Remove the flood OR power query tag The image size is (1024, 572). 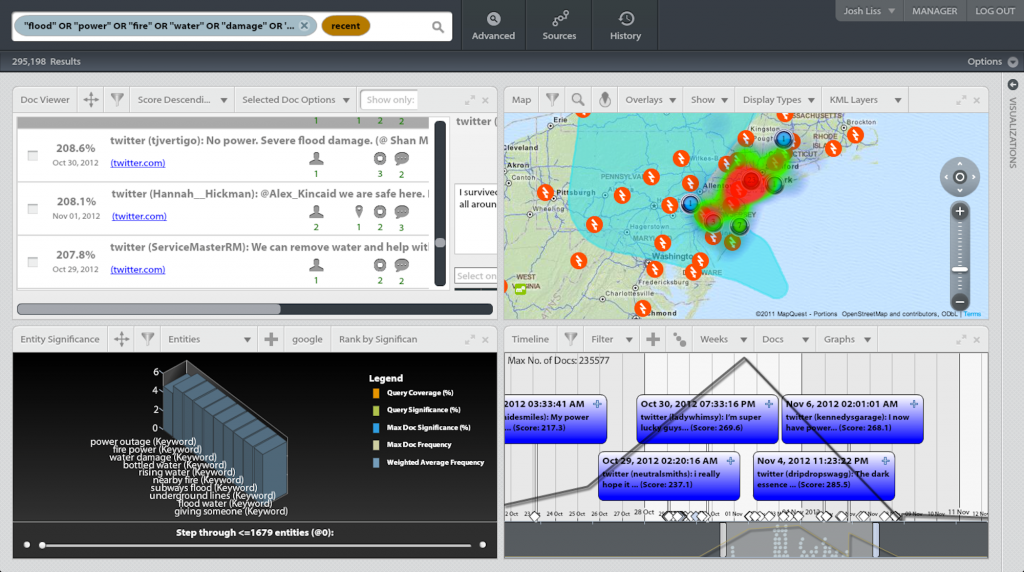click(x=304, y=25)
